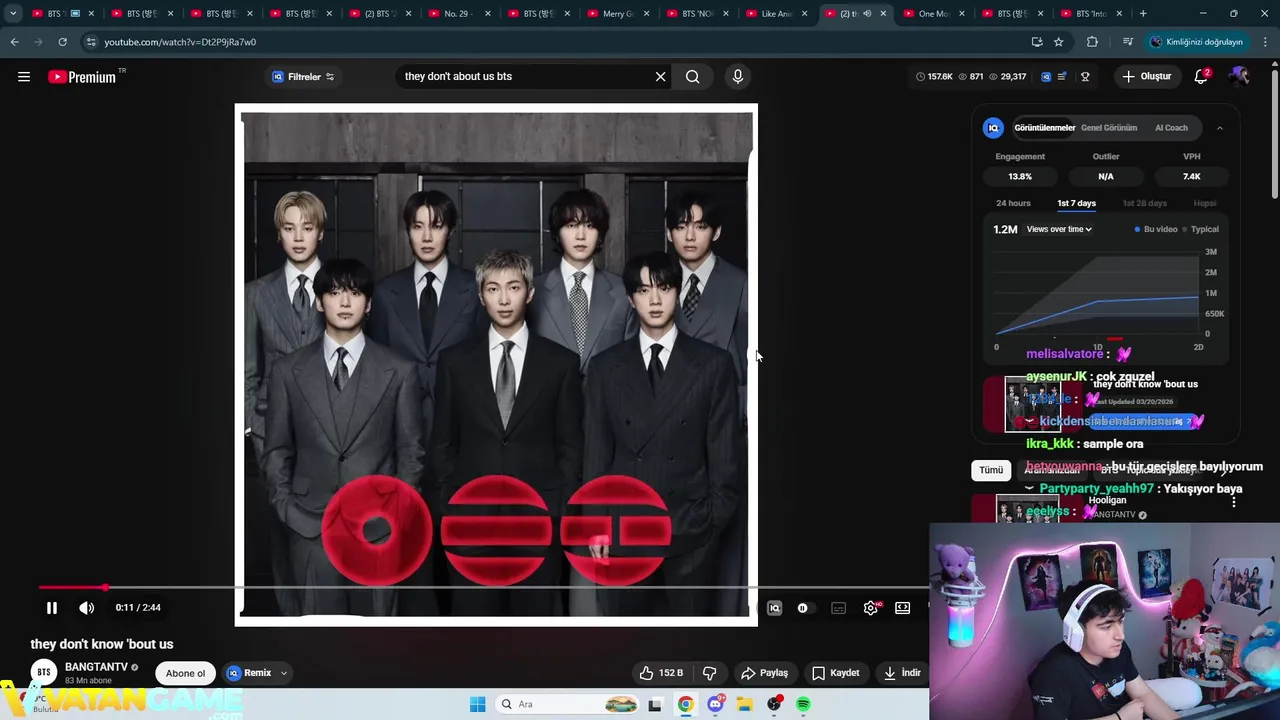Toggle 'Bu video' series in chart legend
The image size is (1280, 720).
coord(1156,229)
